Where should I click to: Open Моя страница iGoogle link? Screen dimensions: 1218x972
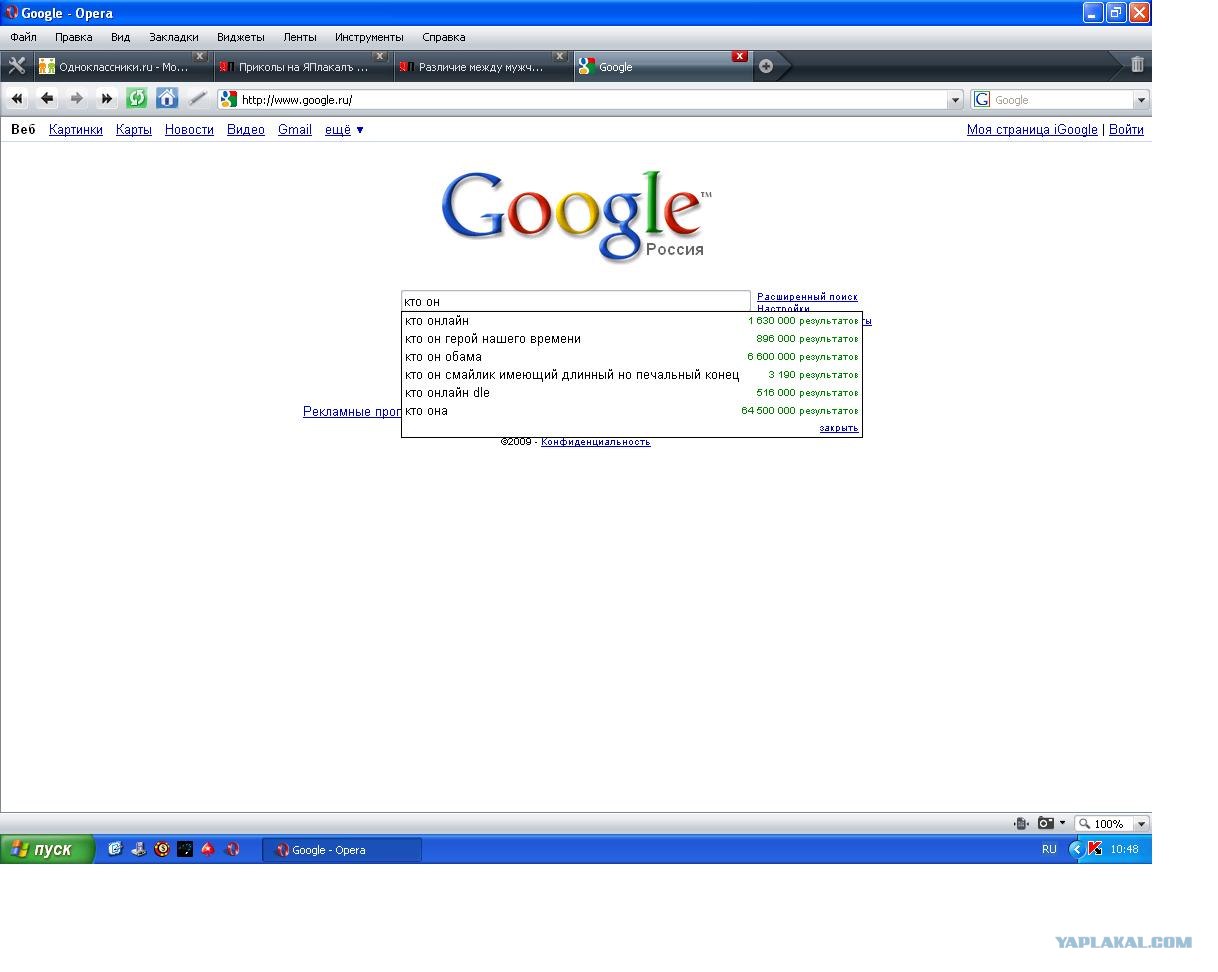click(x=1032, y=129)
